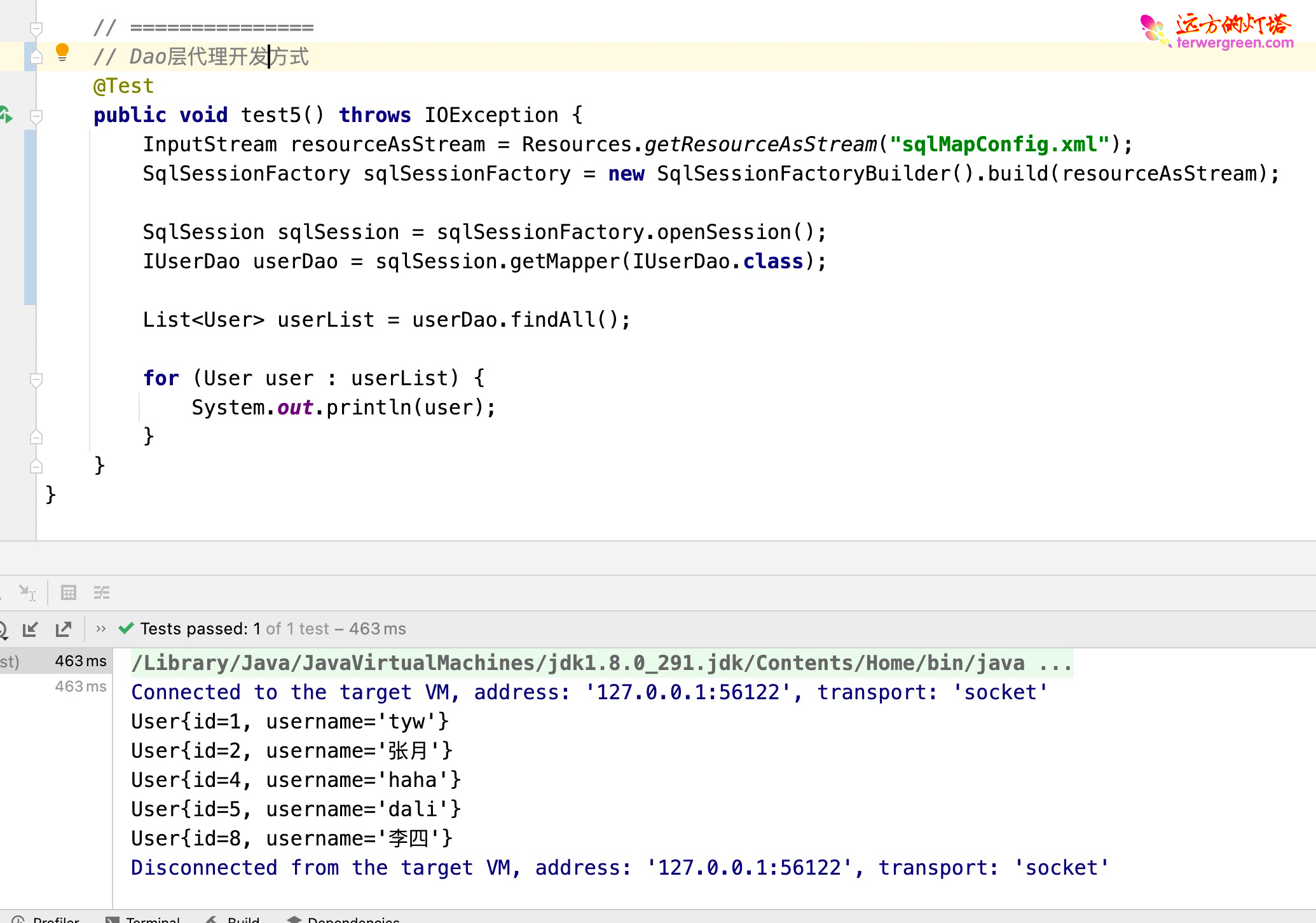Collapse the test5 method fold marker
This screenshot has width=1316, height=923.
[x=36, y=116]
